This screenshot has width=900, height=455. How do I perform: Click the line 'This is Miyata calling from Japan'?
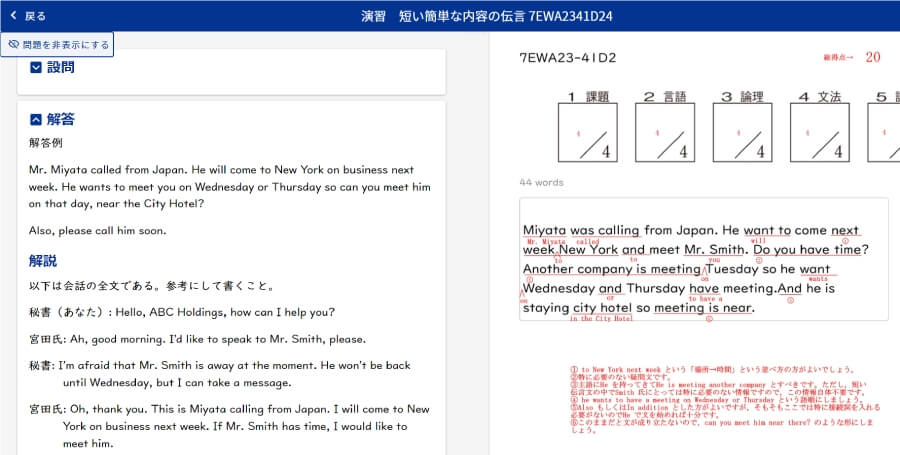click(230, 409)
